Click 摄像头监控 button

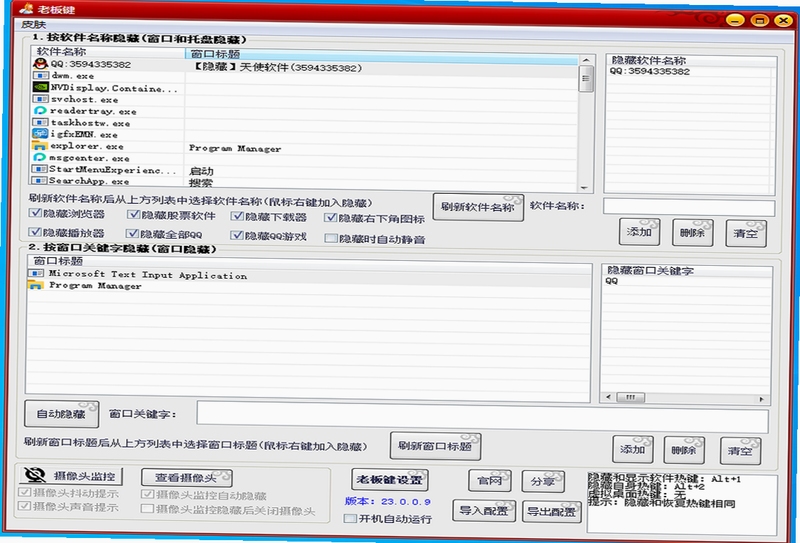click(x=71, y=476)
